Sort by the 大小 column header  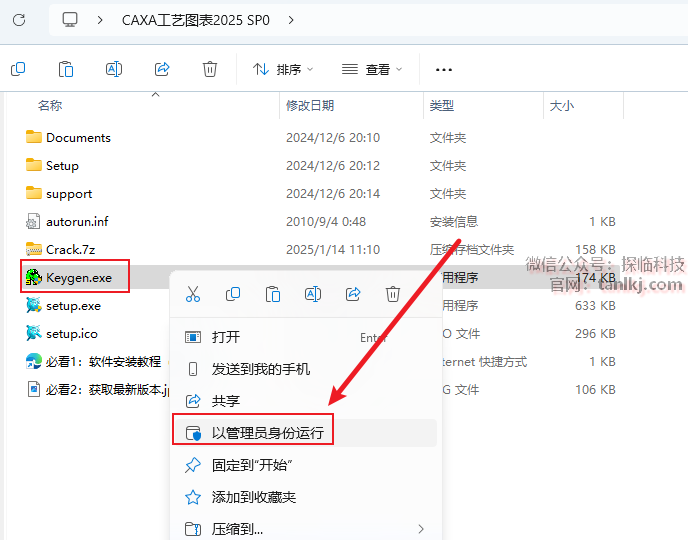[x=562, y=105]
